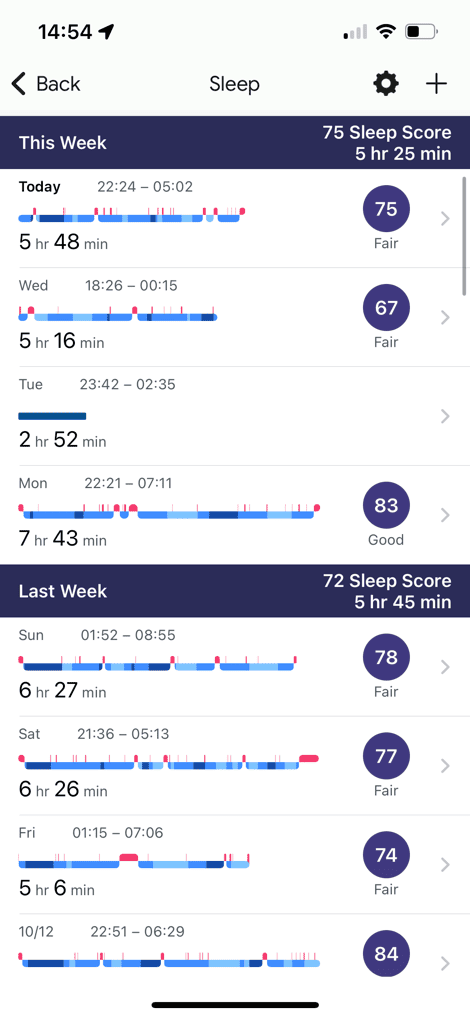Tap Tuesday's solid blue sleep bar

coord(52,416)
